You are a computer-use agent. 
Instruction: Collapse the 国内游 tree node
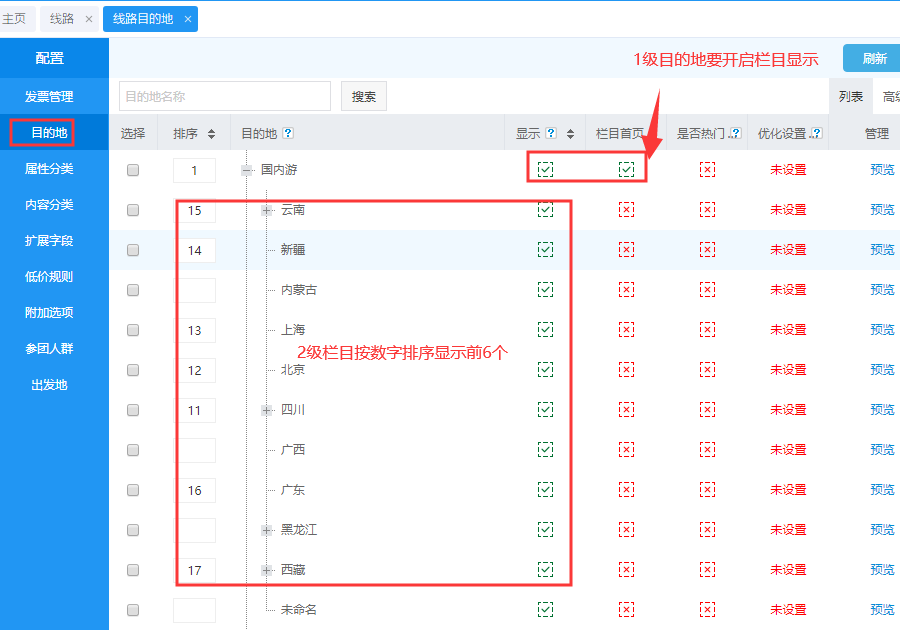[x=246, y=170]
